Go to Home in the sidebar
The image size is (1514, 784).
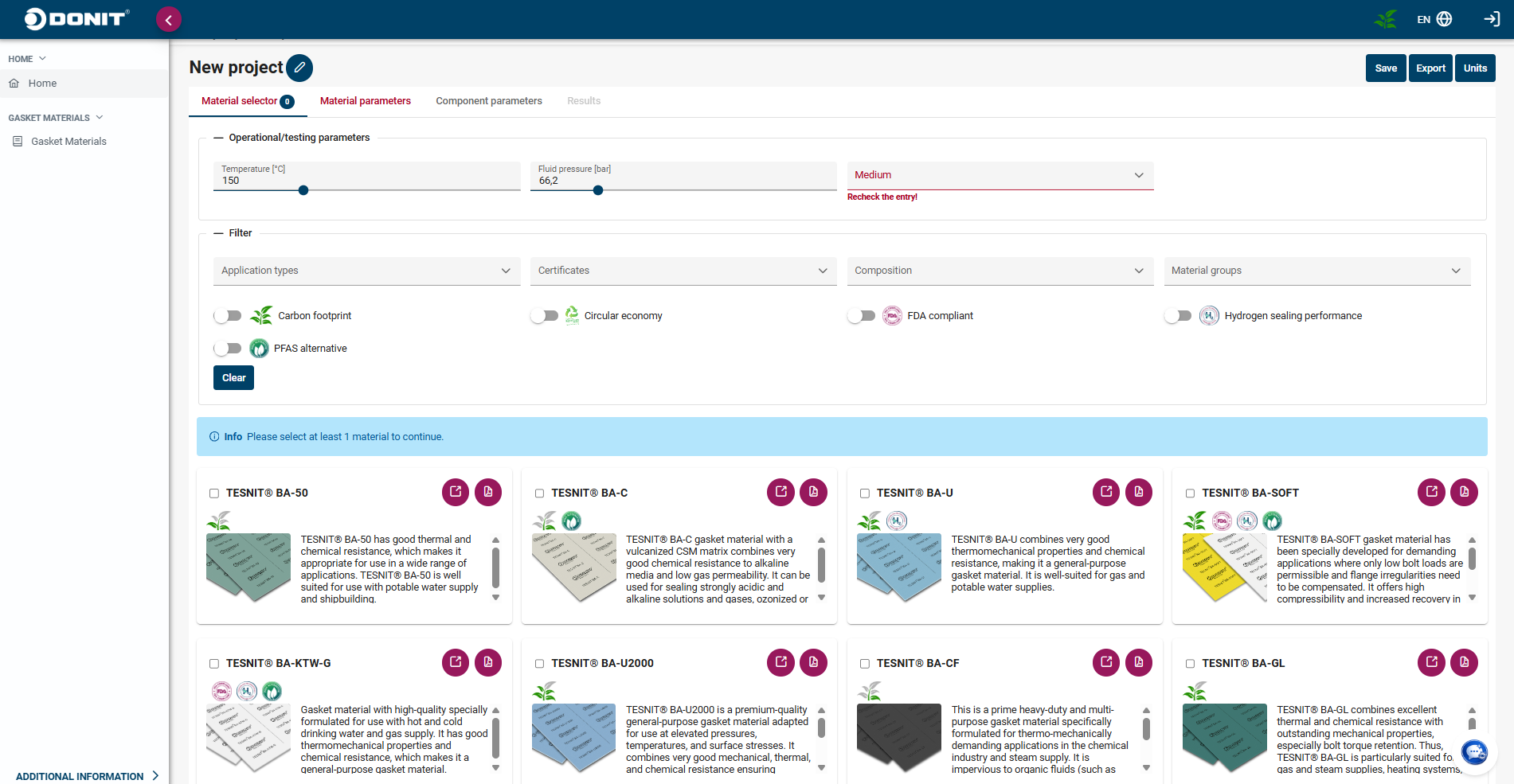click(x=84, y=83)
